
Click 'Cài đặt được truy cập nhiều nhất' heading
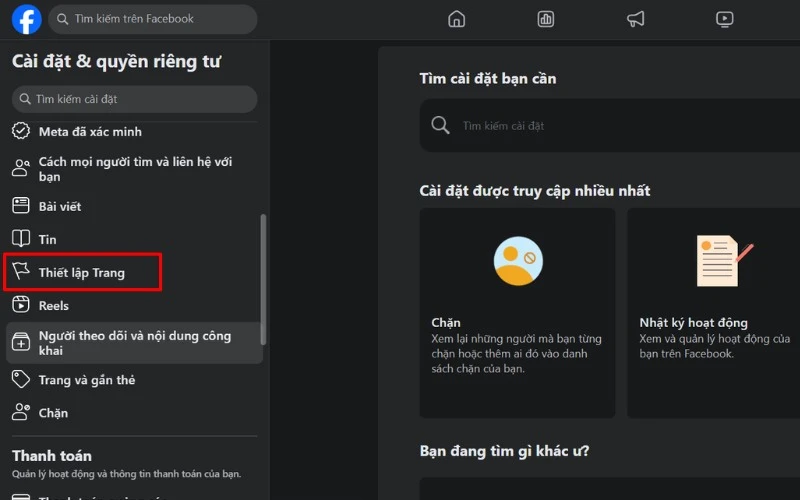[535, 190]
